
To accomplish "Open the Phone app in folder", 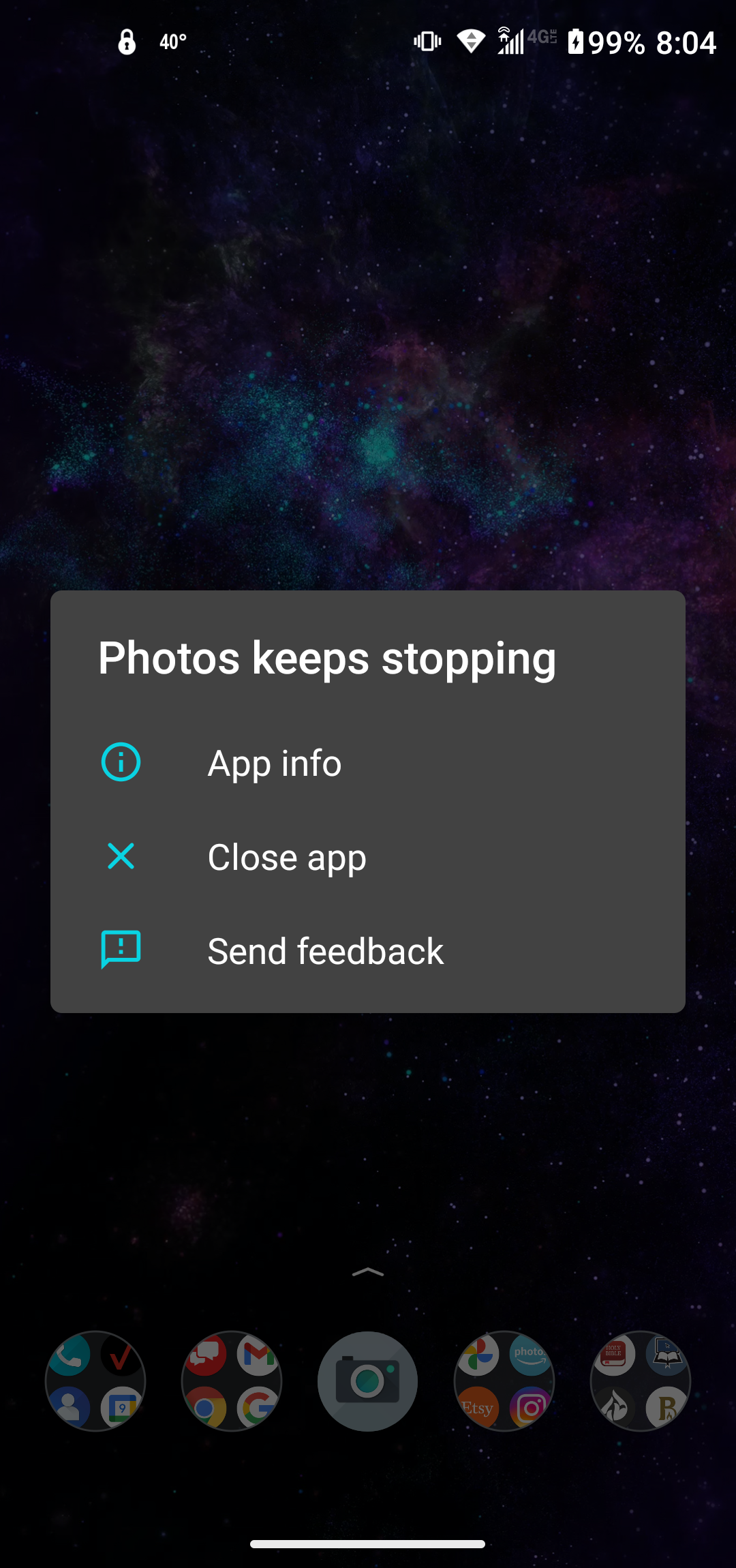I will (70, 1355).
